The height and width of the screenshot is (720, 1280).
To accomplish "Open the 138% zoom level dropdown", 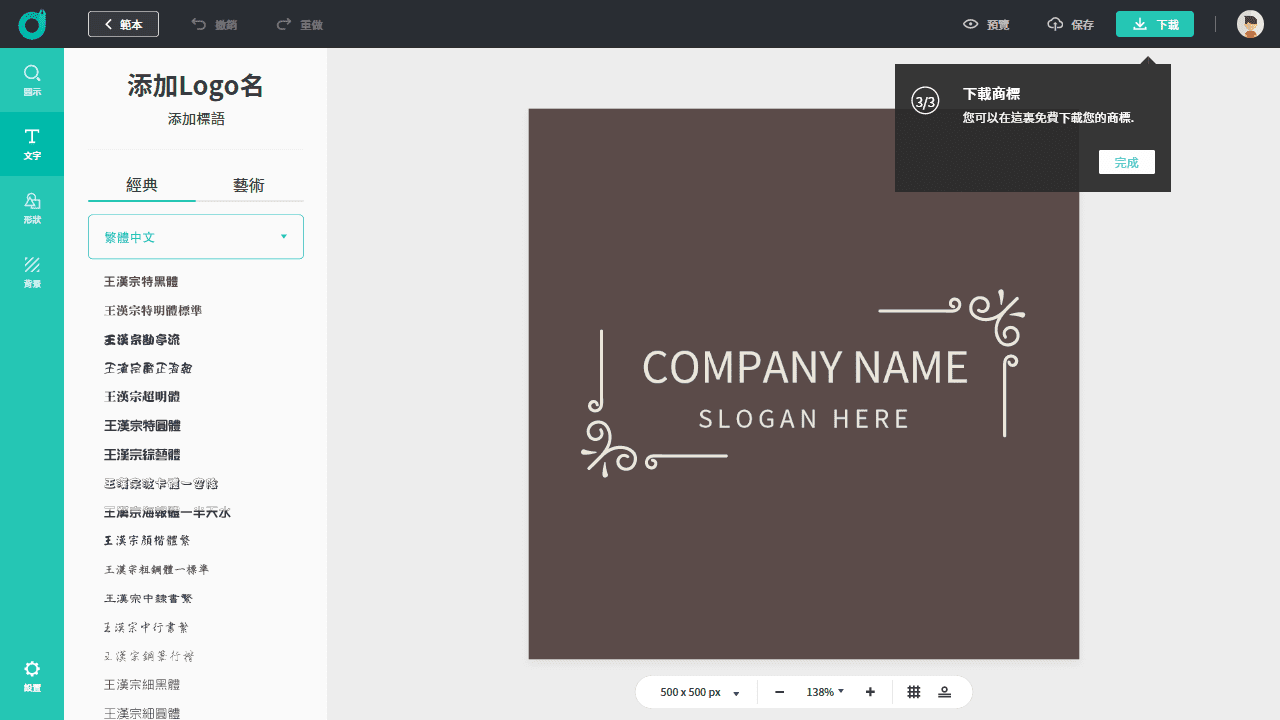I will pyautogui.click(x=825, y=692).
